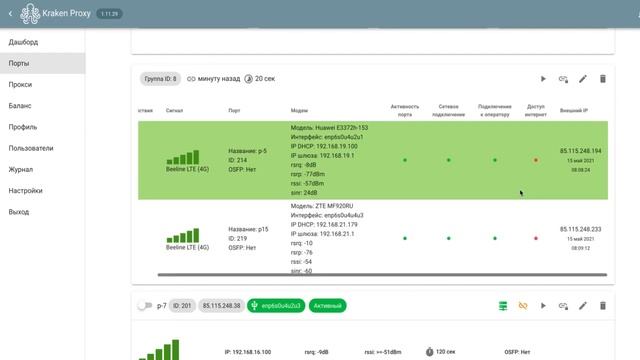
Task: Go to the Баланс page
Action: point(20,106)
